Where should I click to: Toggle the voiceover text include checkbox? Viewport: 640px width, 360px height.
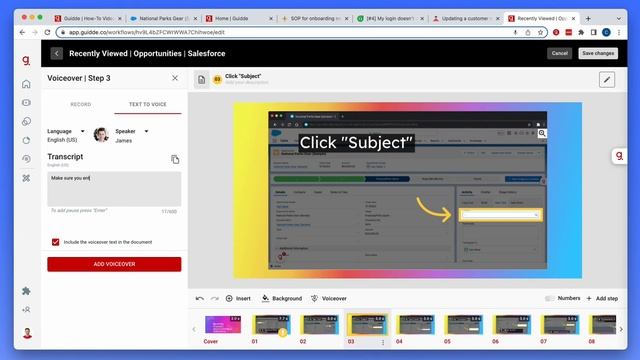[x=56, y=242]
